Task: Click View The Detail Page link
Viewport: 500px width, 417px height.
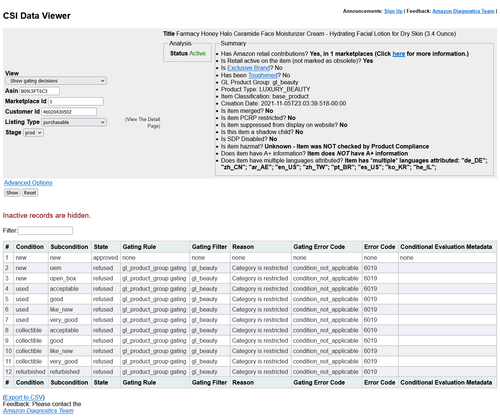Action: point(143,123)
